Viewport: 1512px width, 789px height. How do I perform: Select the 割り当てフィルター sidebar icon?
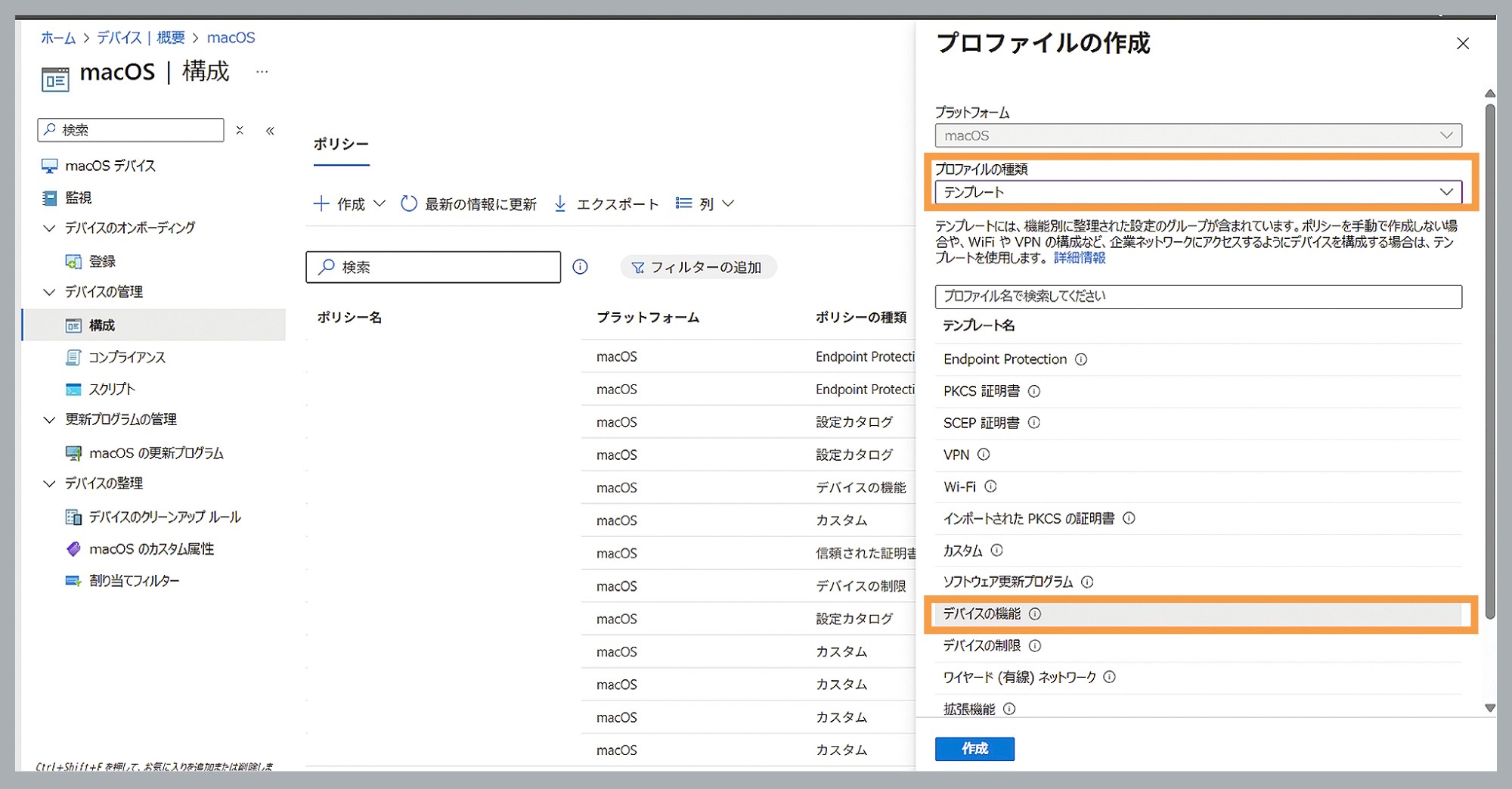[x=73, y=580]
